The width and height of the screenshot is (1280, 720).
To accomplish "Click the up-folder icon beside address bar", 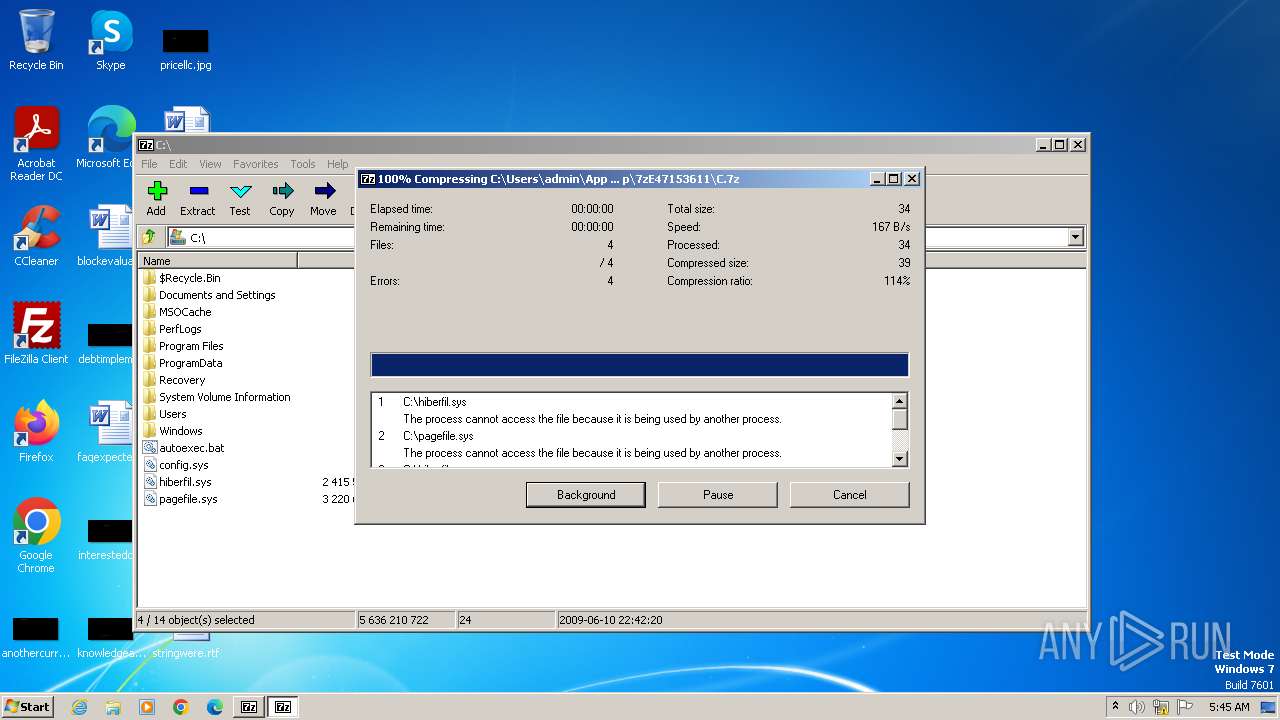I will (149, 237).
